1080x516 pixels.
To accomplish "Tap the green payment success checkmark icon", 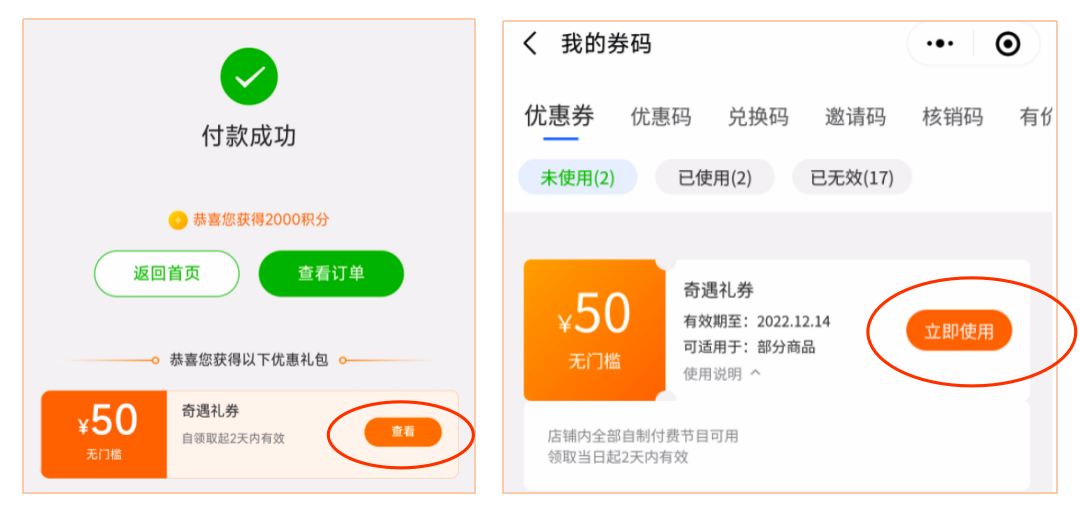I will point(249,76).
